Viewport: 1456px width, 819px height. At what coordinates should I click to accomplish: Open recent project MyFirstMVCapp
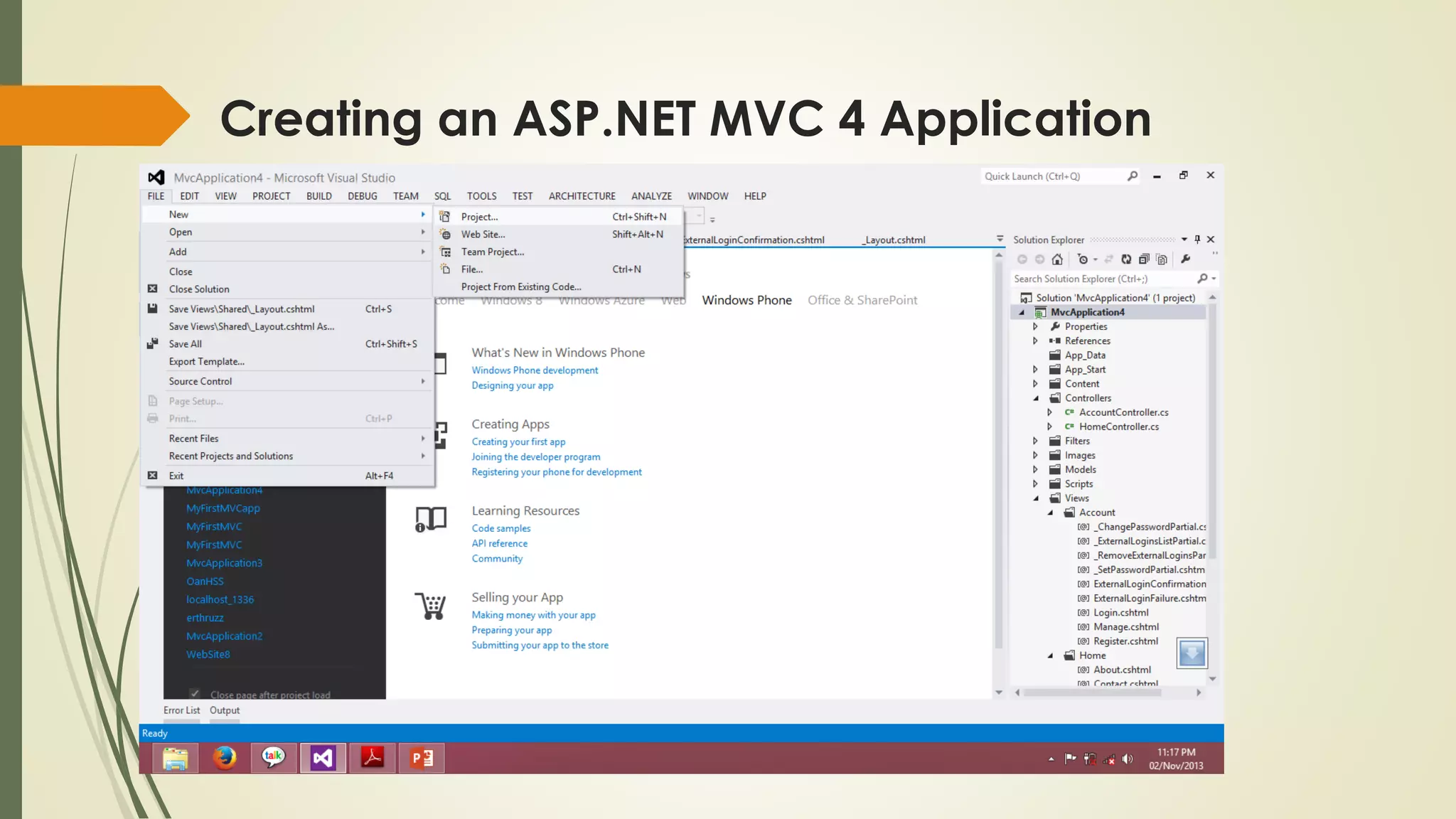[223, 508]
